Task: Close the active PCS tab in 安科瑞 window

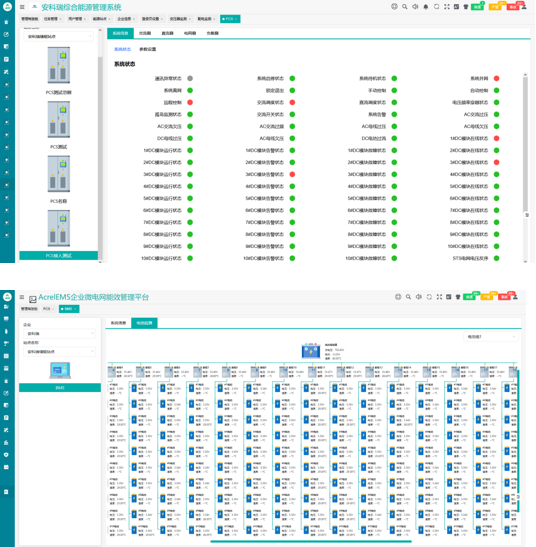Action: (x=237, y=19)
